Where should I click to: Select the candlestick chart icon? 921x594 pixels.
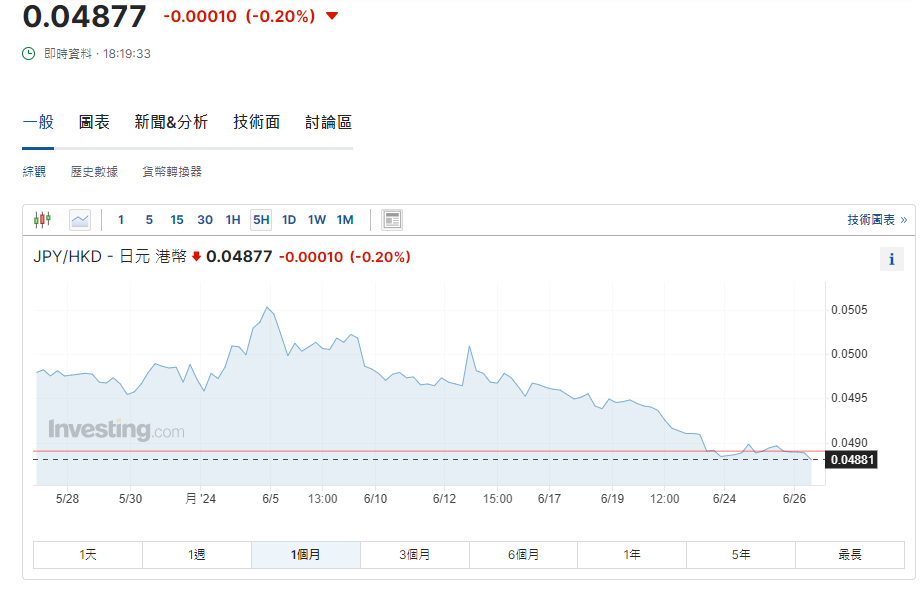point(42,219)
